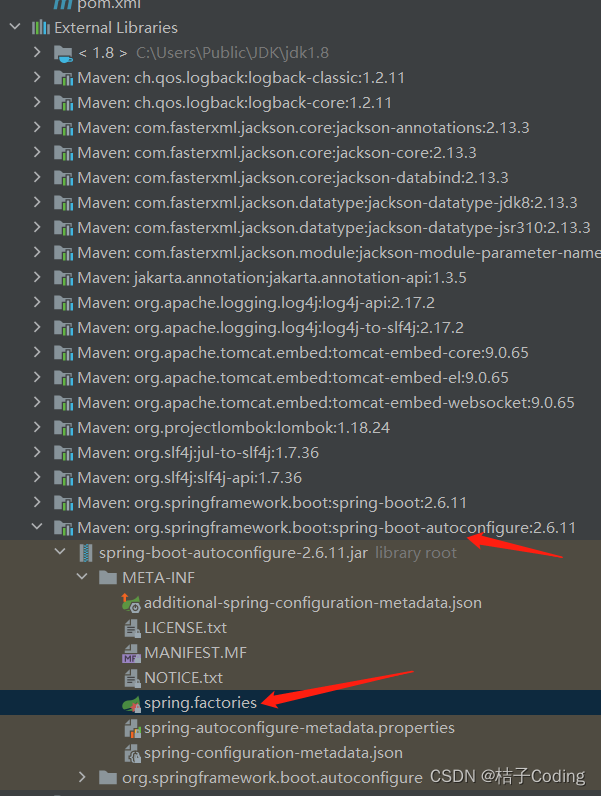Click the LICENSE.txt file icon

pyautogui.click(x=132, y=628)
